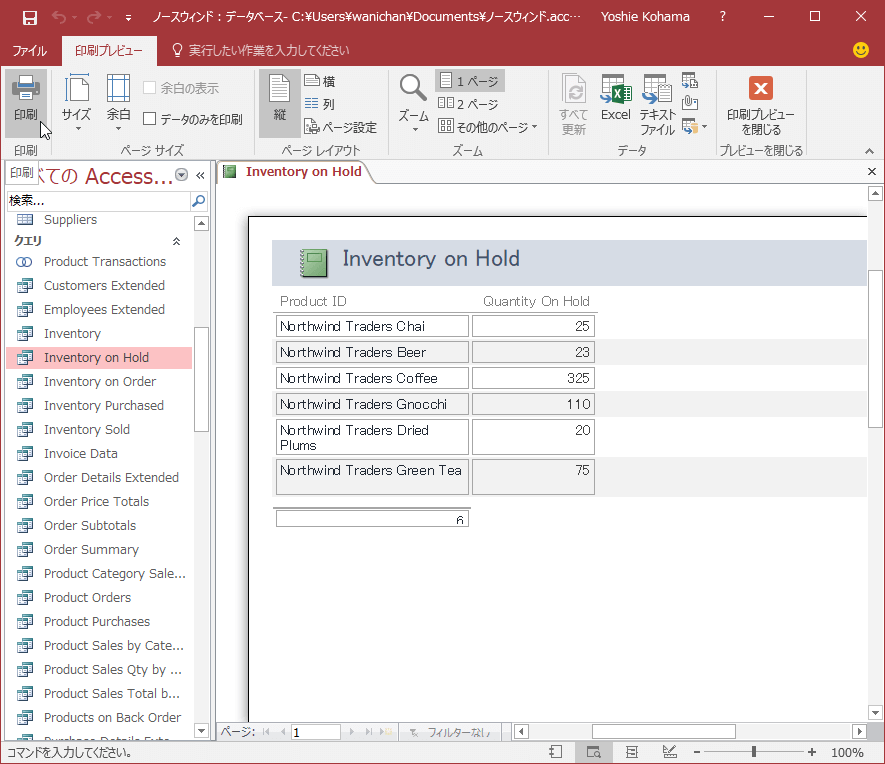Go to last page arrow
Image resolution: width=885 pixels, height=764 pixels.
click(x=369, y=732)
